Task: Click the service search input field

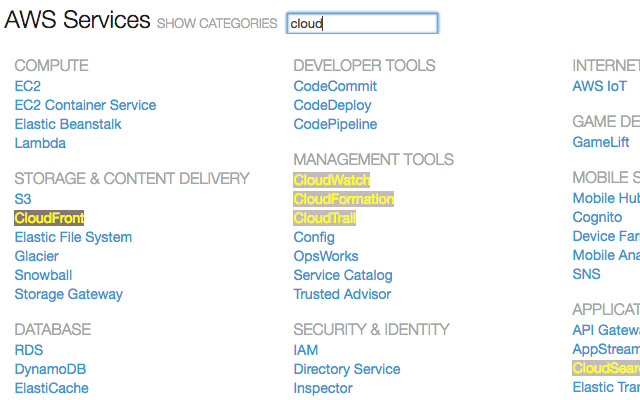Action: [x=362, y=23]
